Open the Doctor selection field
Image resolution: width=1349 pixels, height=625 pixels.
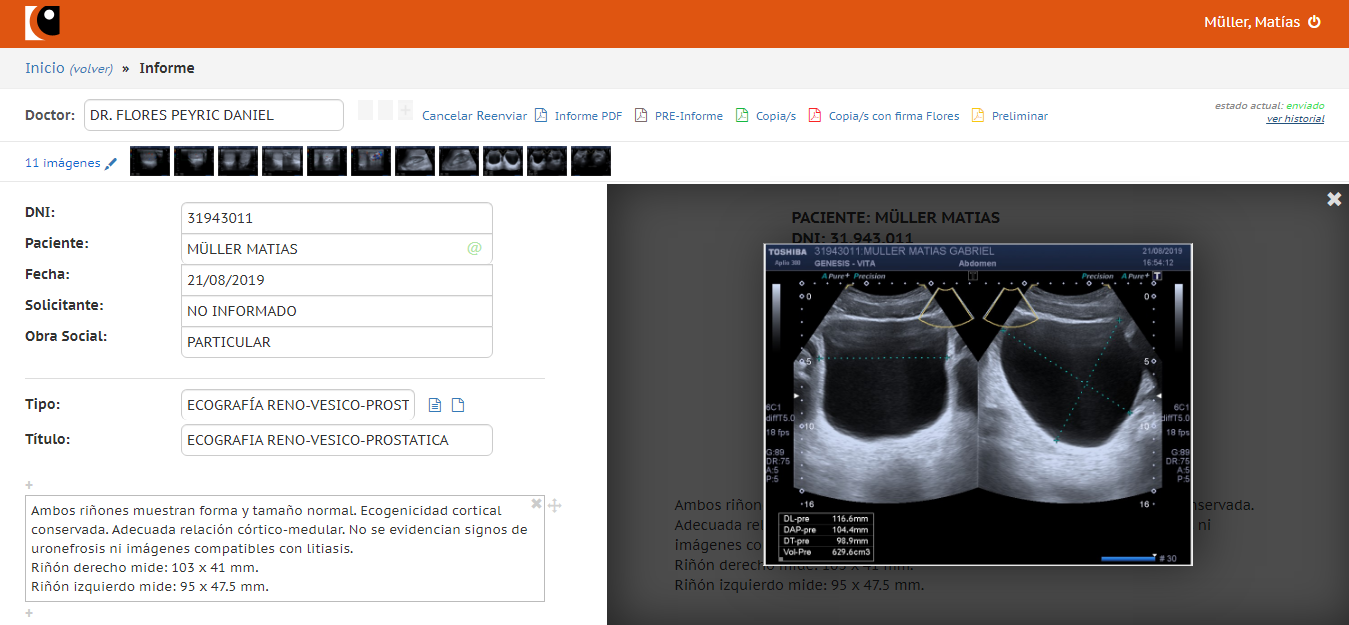point(214,115)
